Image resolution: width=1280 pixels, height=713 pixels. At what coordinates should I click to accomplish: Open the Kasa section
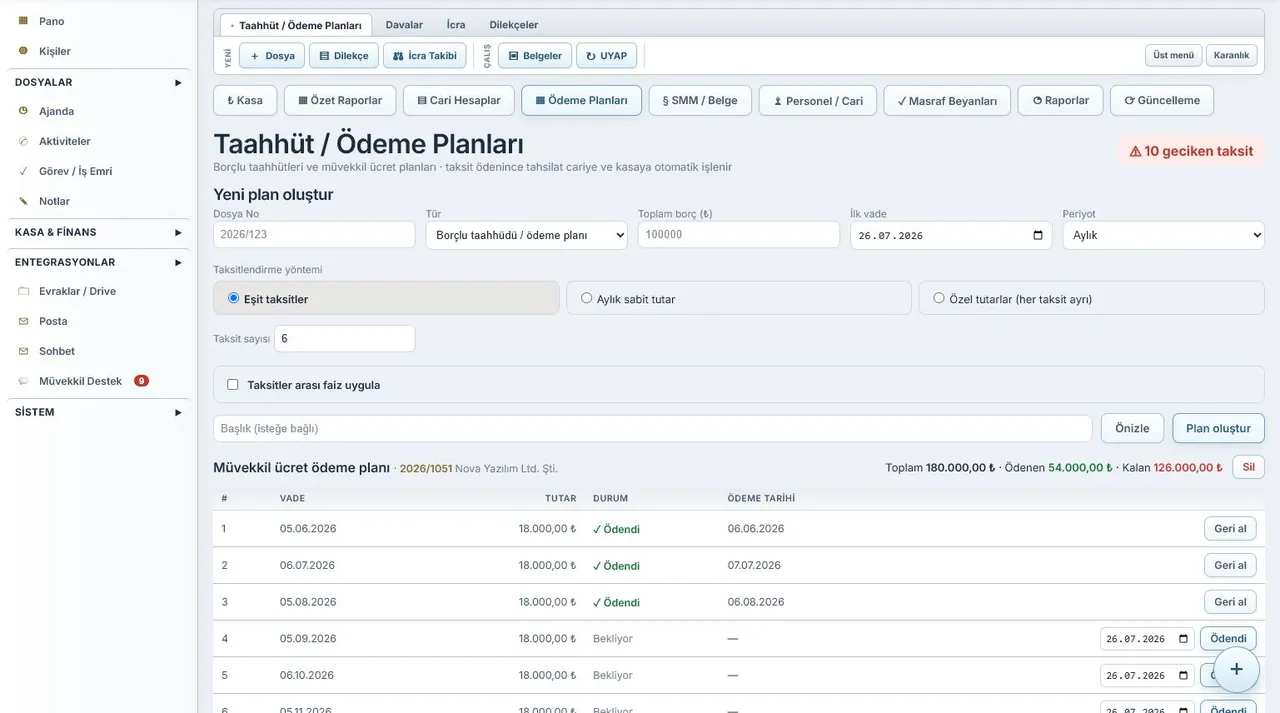[245, 100]
